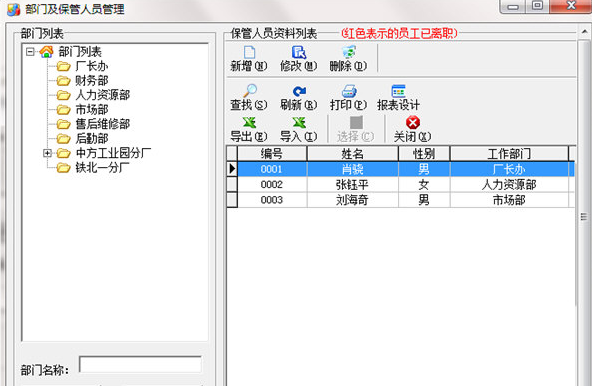Viewport: 592px width, 386px height.
Task: Click the vertical scrollbar thumb on right
Action: coord(584,217)
